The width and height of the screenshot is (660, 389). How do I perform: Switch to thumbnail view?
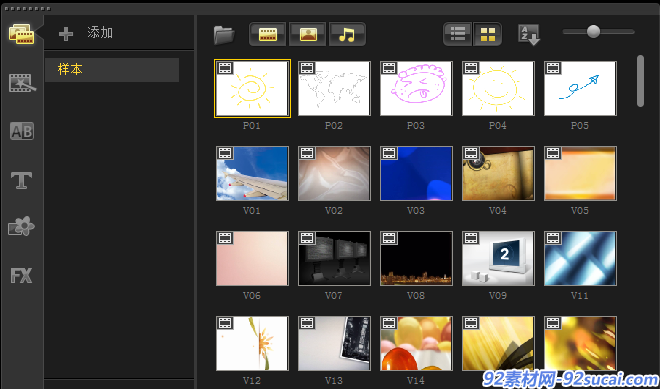click(x=488, y=34)
